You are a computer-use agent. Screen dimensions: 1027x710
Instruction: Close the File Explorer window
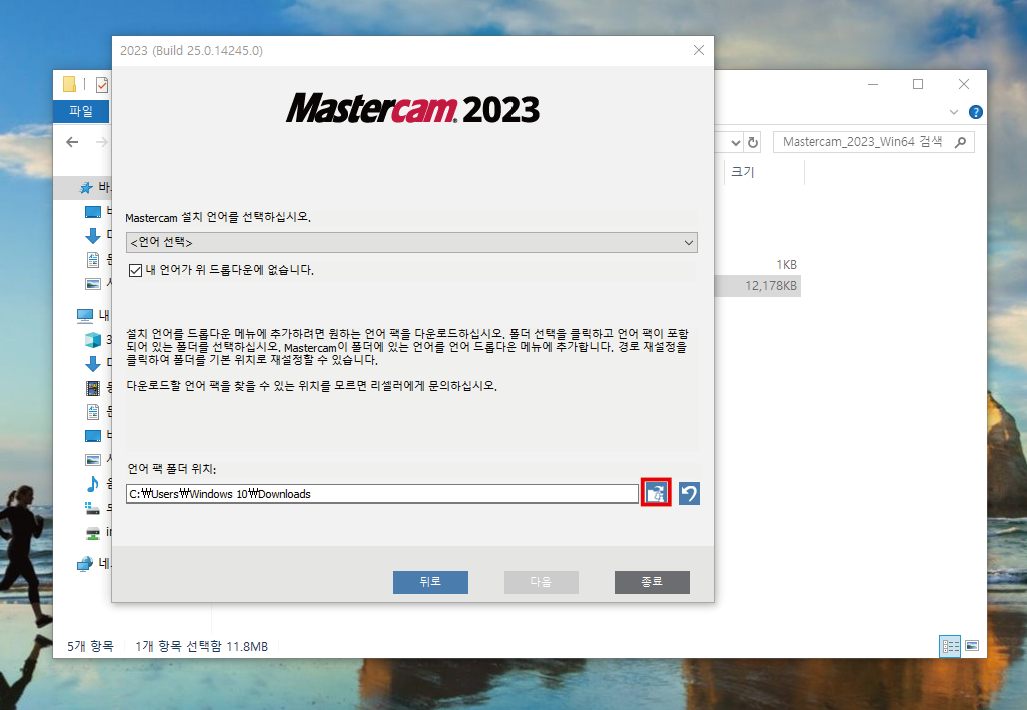963,84
